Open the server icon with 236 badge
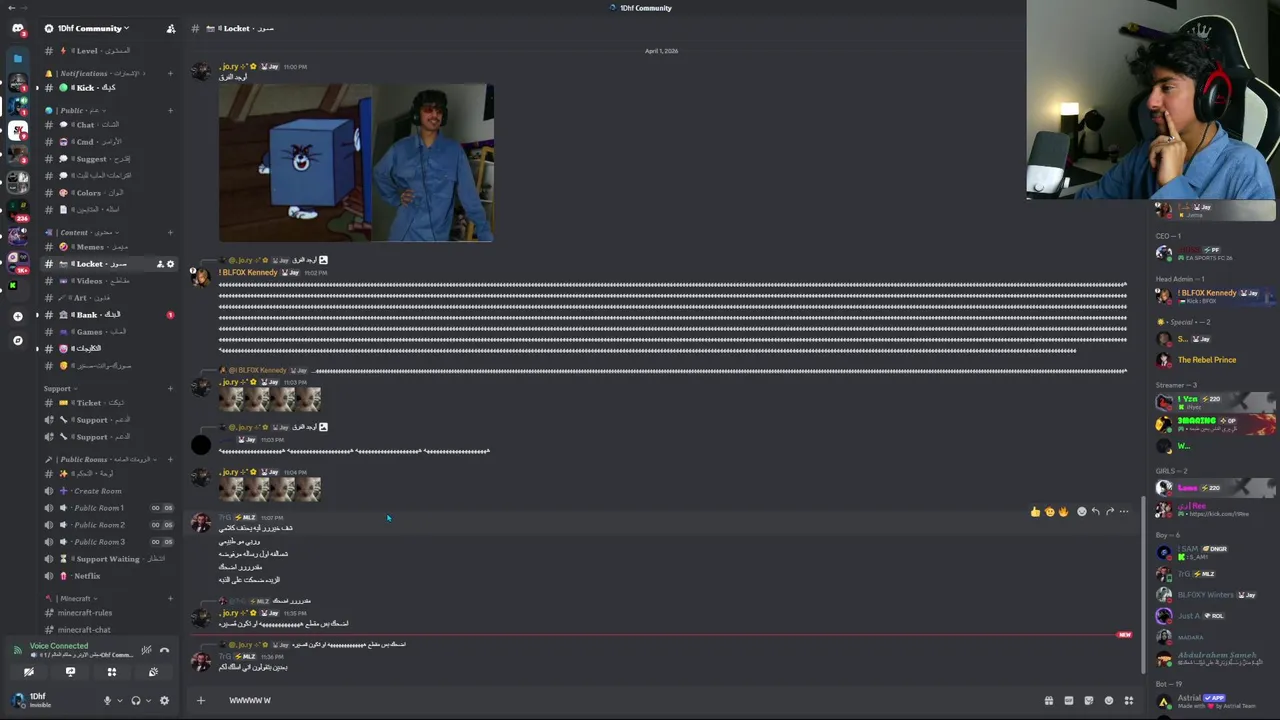Image resolution: width=1280 pixels, height=720 pixels. coord(18,209)
